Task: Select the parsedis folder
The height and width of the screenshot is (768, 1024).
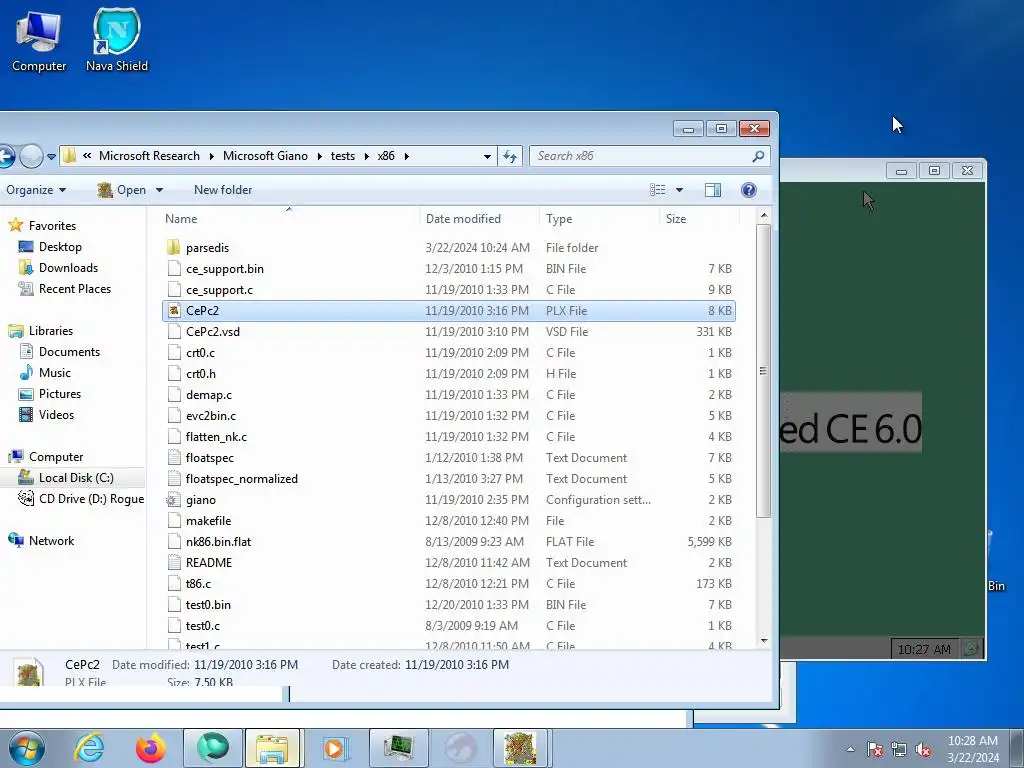Action: [207, 248]
